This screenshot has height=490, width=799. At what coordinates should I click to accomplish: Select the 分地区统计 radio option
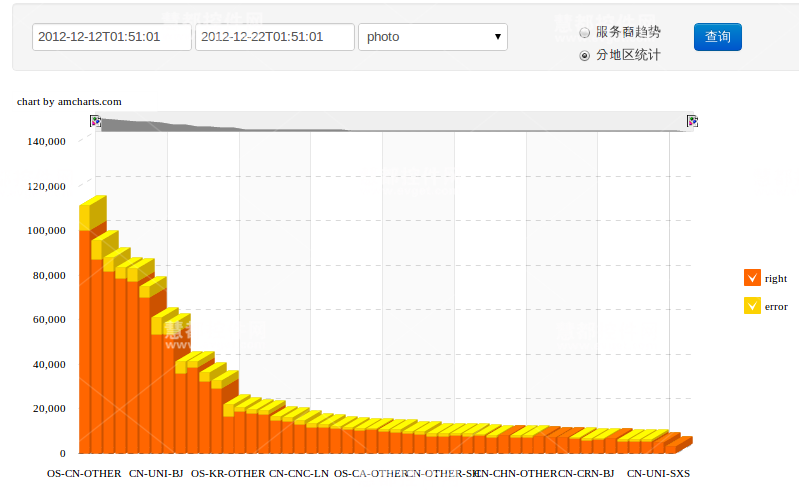[584, 56]
